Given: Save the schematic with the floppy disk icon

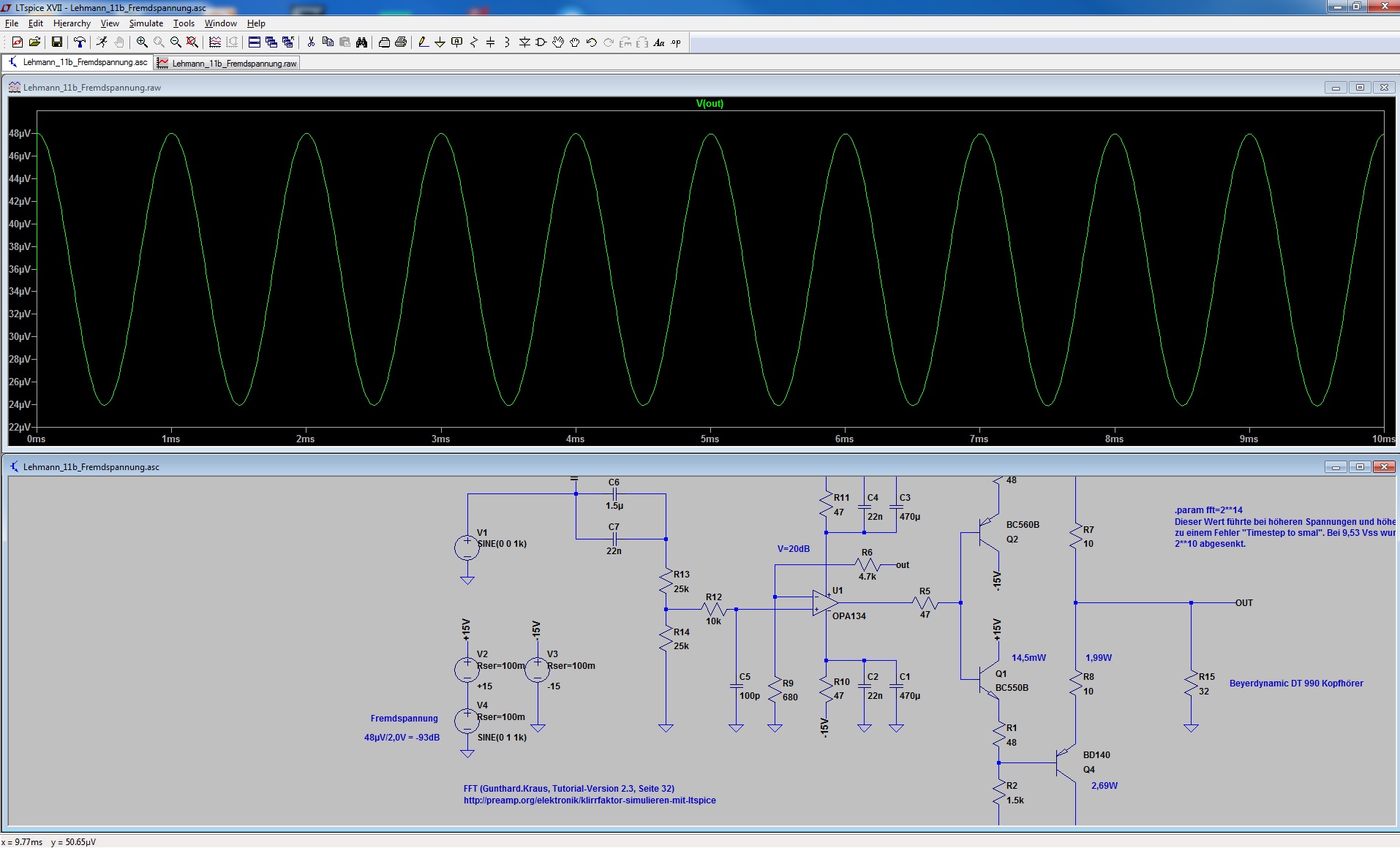Looking at the screenshot, I should [x=56, y=42].
